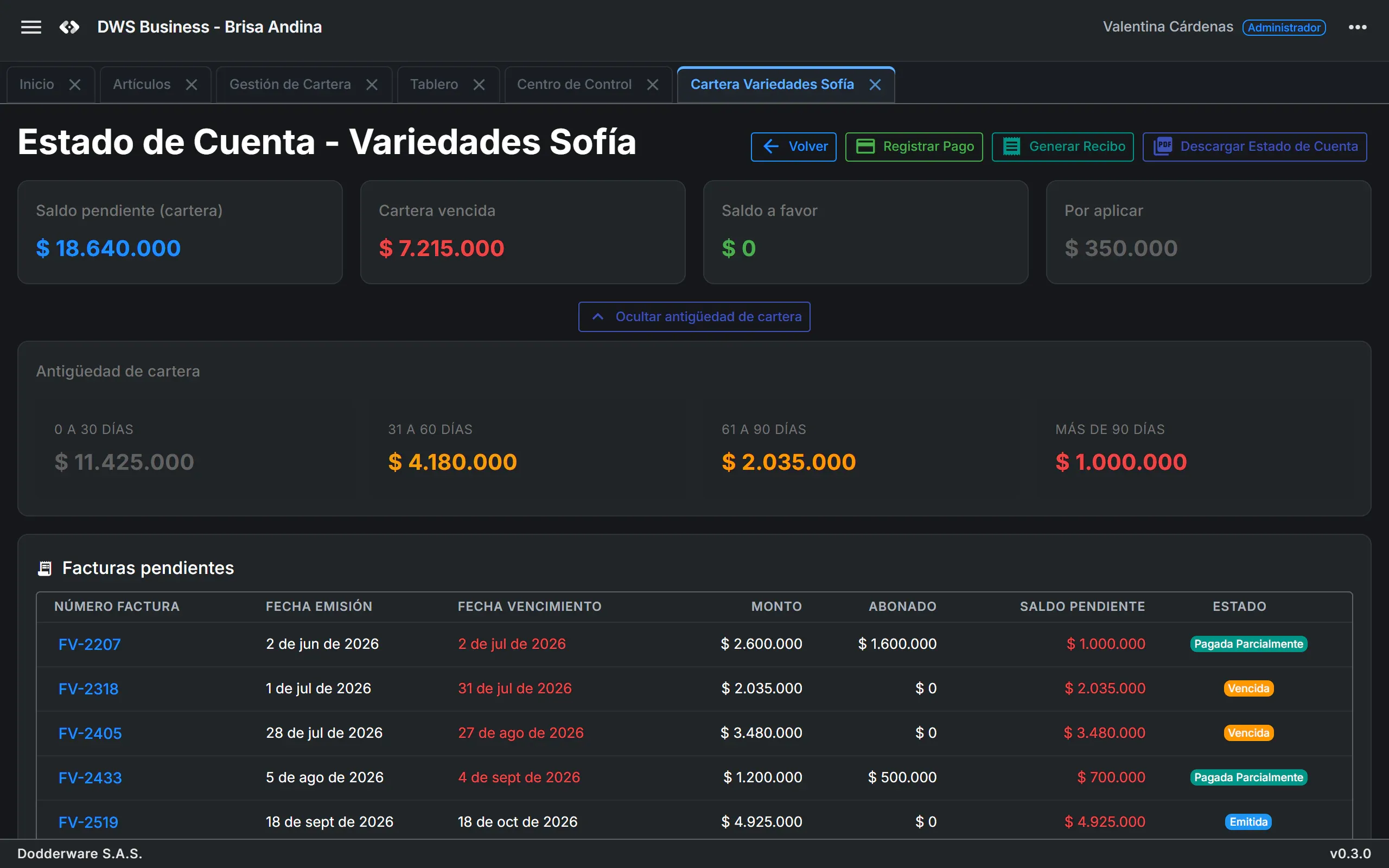Click the Generar Recibo button
The width and height of the screenshot is (1389, 868).
(x=1062, y=147)
